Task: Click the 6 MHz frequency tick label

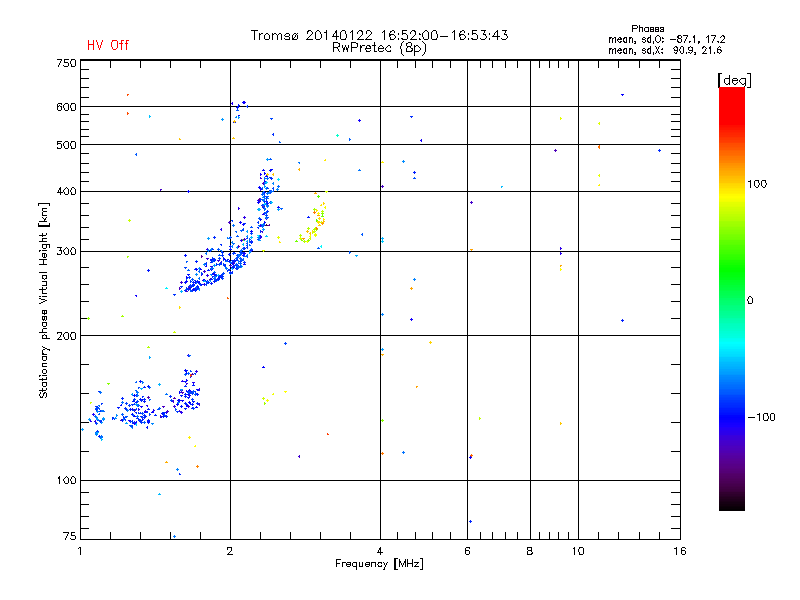Action: pyautogui.click(x=467, y=551)
